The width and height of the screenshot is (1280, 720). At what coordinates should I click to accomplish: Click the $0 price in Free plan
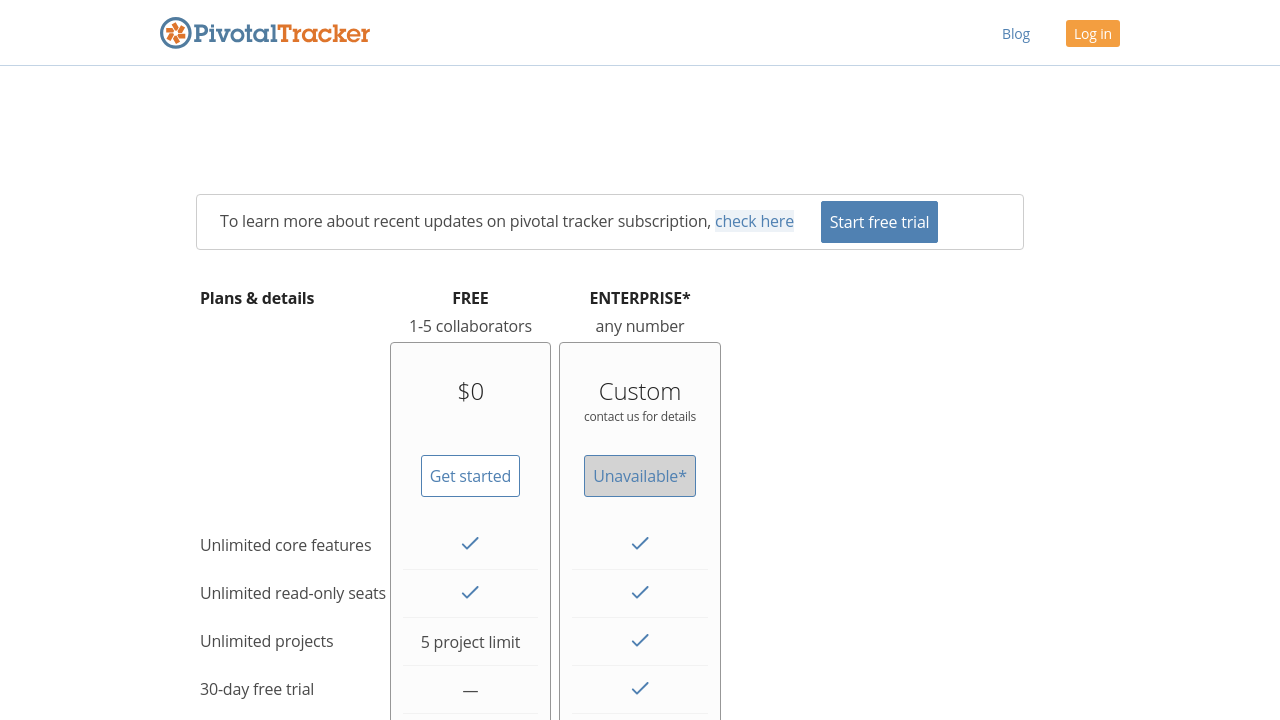pos(470,391)
